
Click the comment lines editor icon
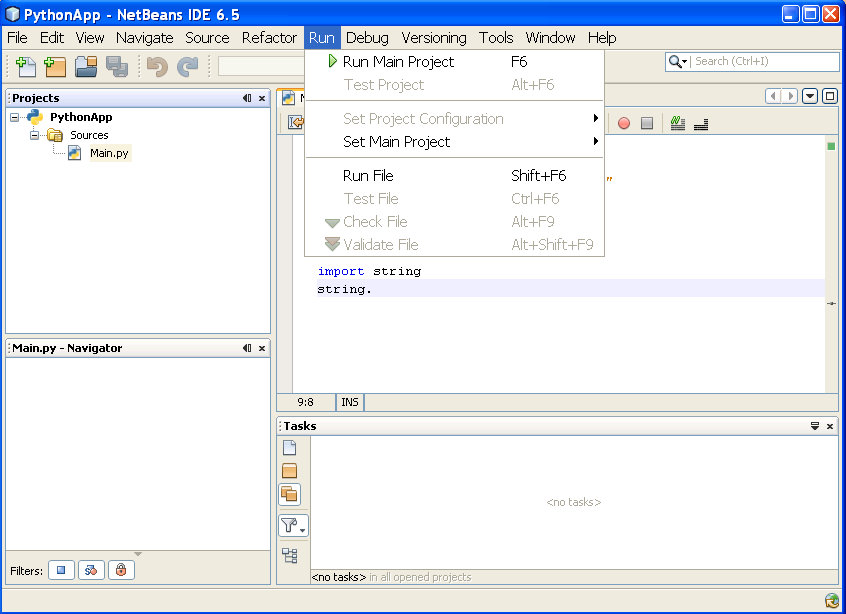point(678,123)
